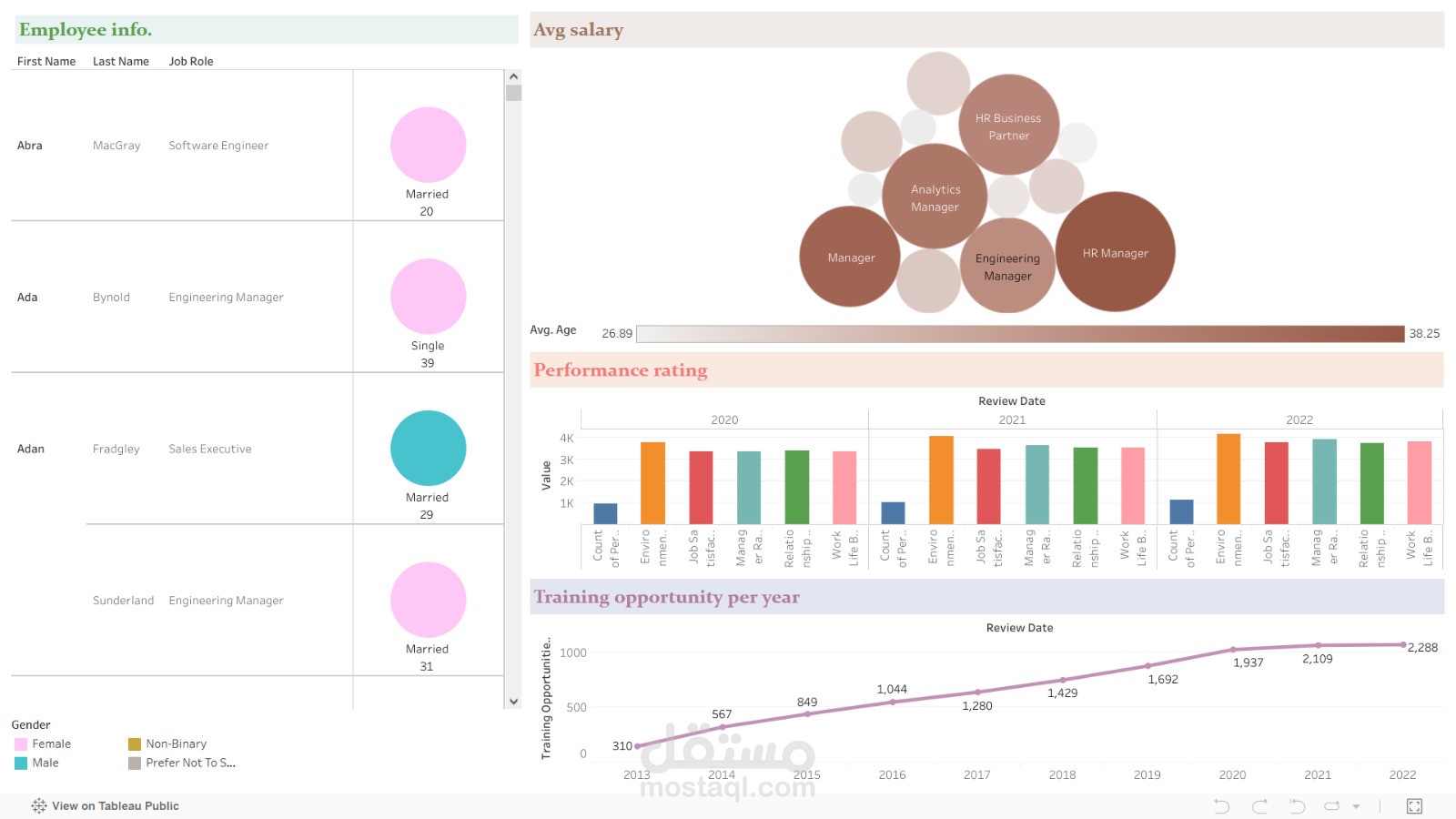The height and width of the screenshot is (819, 1456).
Task: Click the Redo toolbar icon
Action: point(1259,805)
